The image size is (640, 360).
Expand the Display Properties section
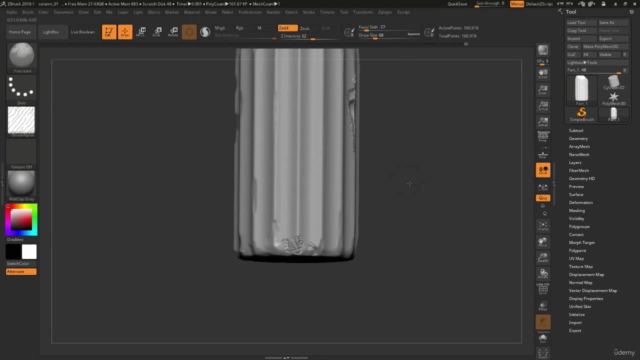(x=586, y=298)
